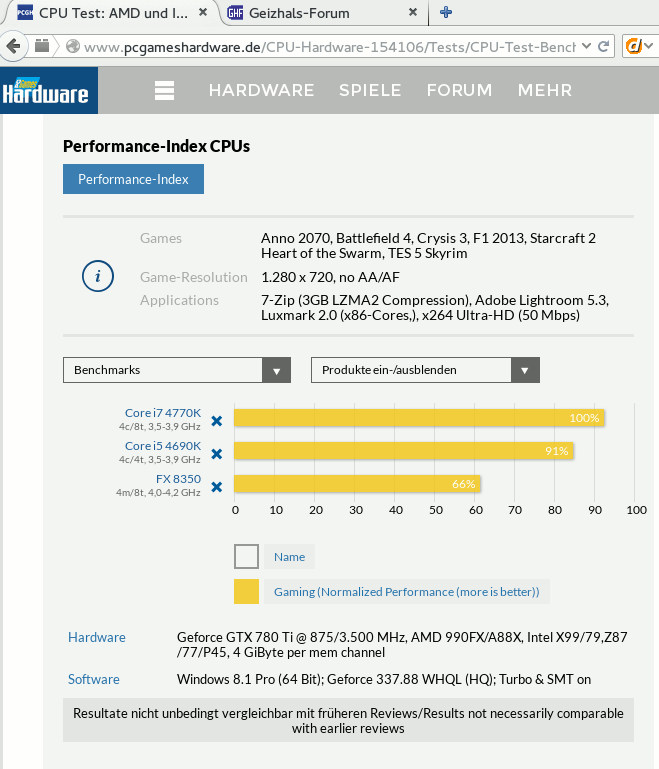Open the hamburger menu icon
This screenshot has height=769, width=659.
click(x=165, y=90)
